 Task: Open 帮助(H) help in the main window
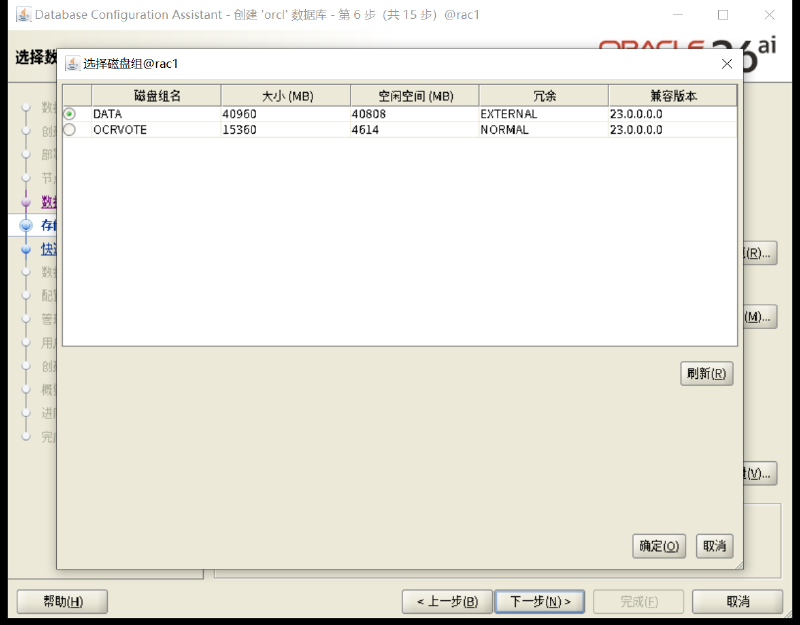[62, 602]
